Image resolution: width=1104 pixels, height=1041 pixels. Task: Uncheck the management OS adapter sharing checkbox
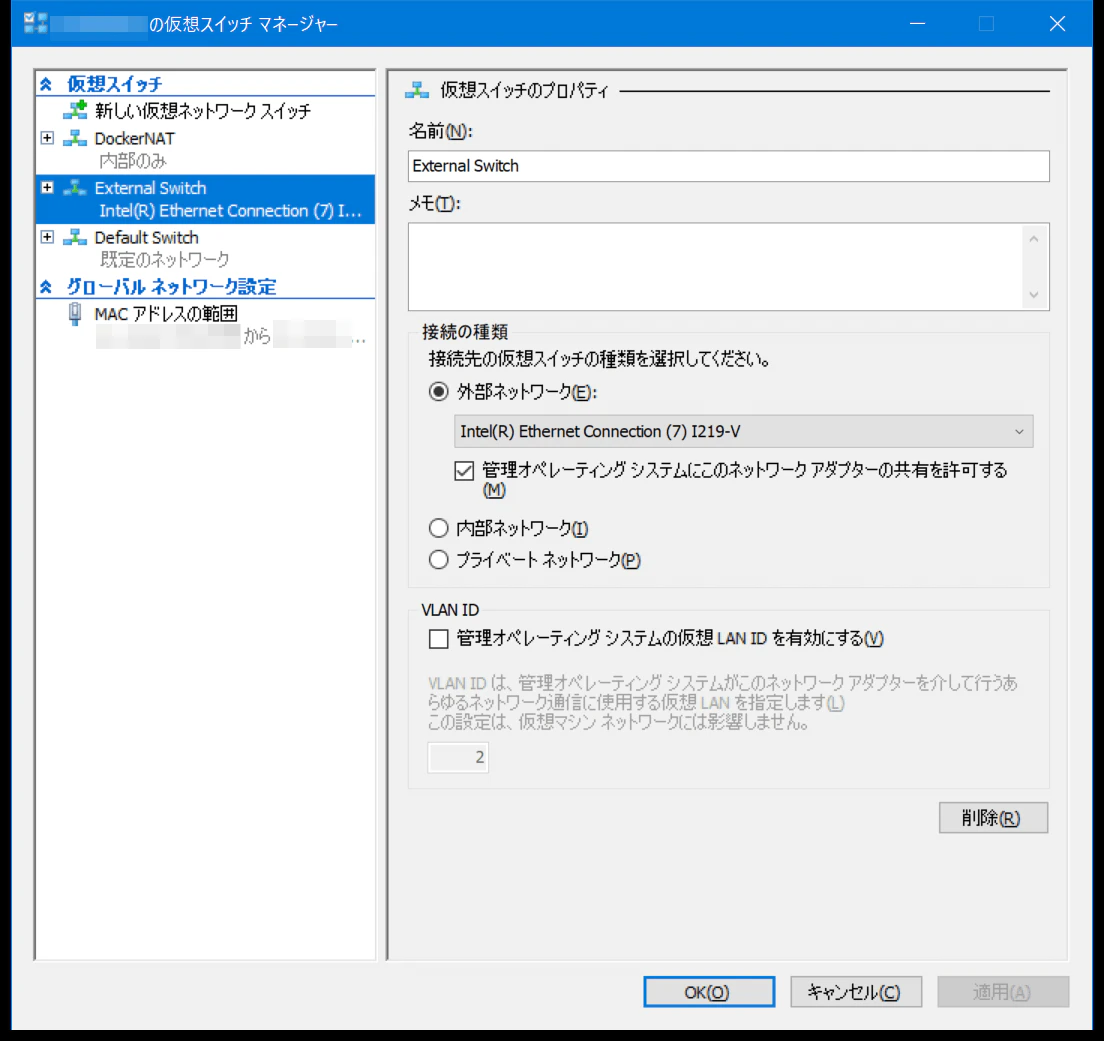coord(463,470)
